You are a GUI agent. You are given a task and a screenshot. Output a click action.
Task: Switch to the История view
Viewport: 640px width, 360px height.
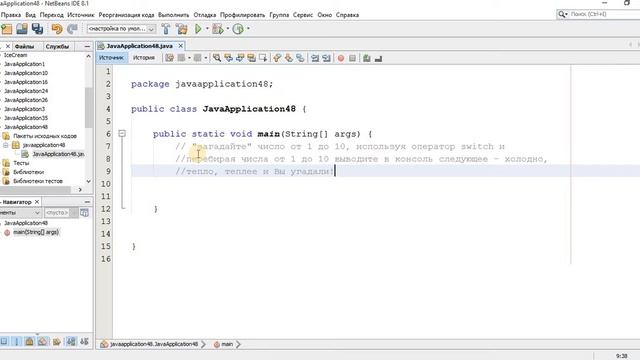pos(144,58)
